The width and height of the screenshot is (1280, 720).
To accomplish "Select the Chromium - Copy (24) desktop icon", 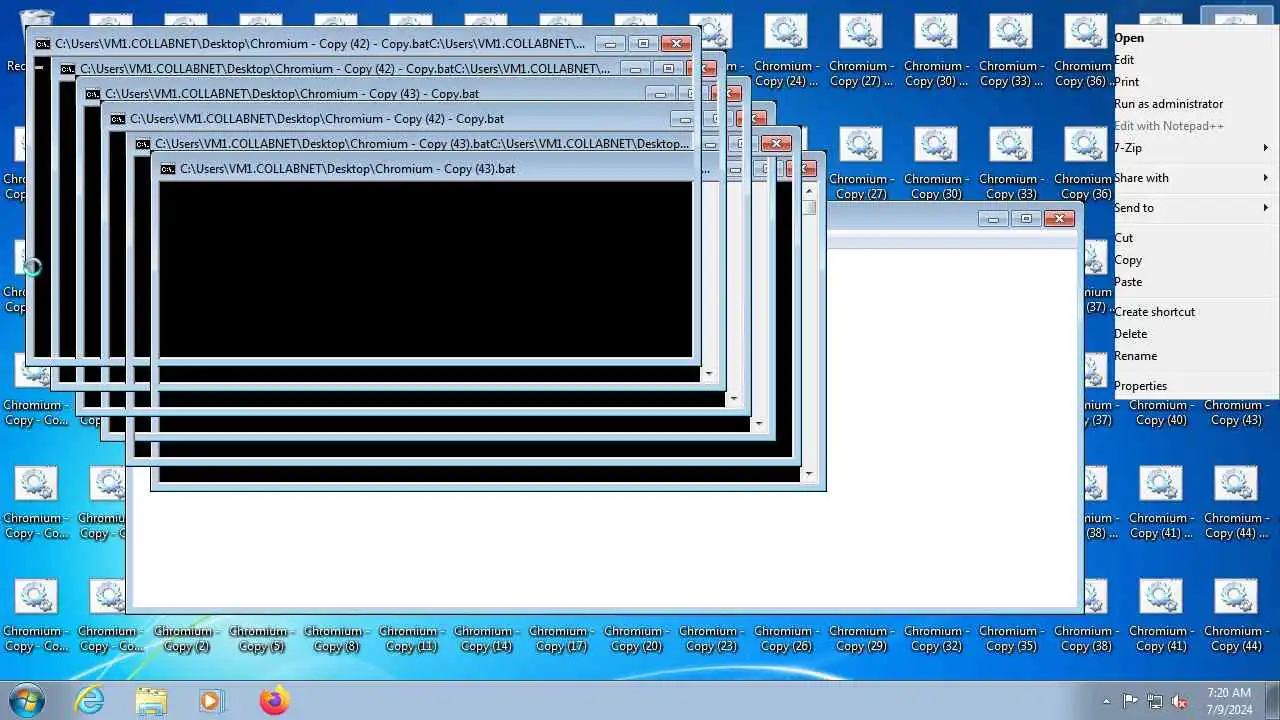I will click(785, 52).
